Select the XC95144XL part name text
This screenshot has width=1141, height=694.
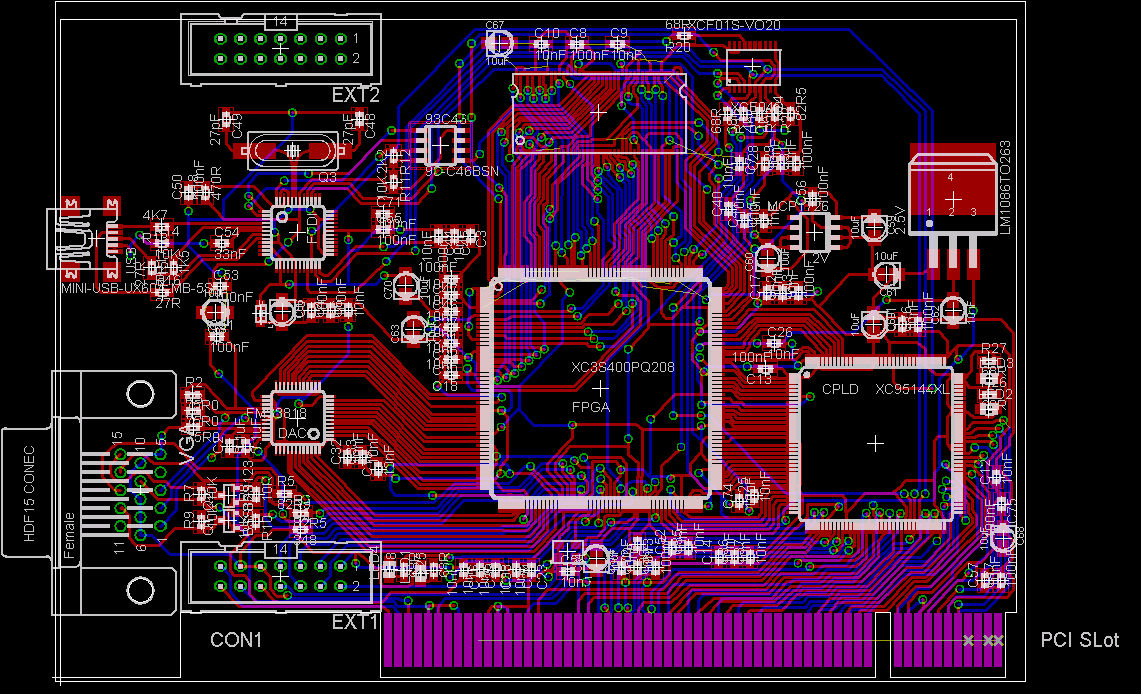[912, 389]
